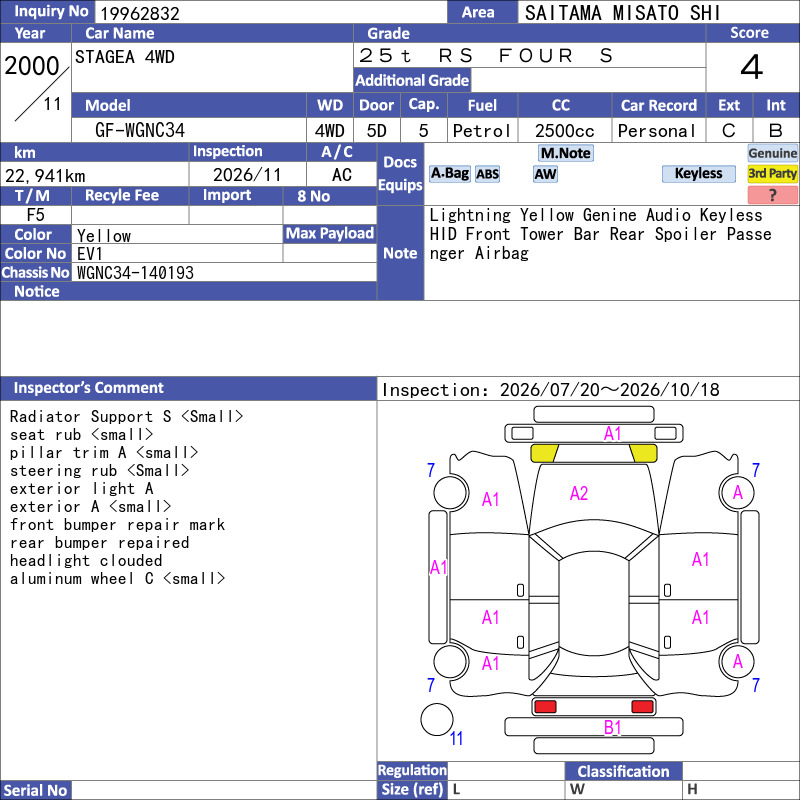This screenshot has width=800, height=800.
Task: Select color number EV1
Action: pyautogui.click(x=90, y=254)
